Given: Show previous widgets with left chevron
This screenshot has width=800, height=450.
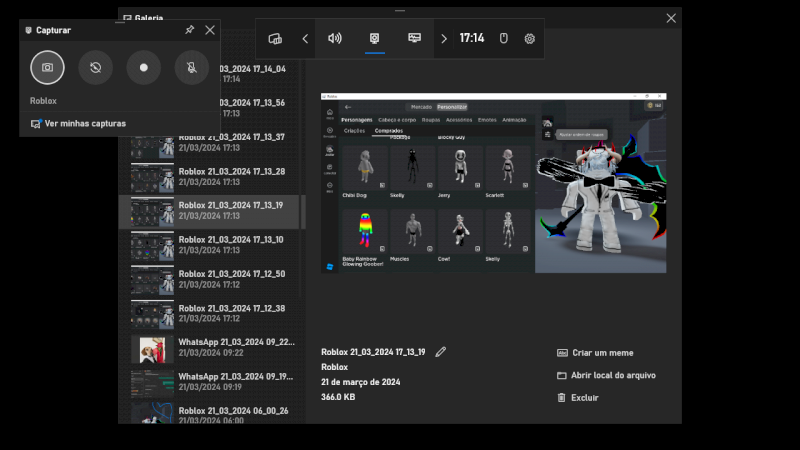Looking at the screenshot, I should 305,39.
